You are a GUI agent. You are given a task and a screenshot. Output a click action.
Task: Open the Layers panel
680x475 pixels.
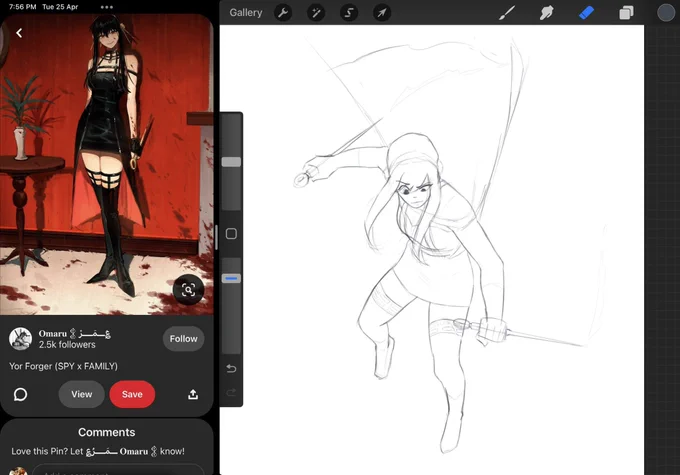pyautogui.click(x=626, y=13)
